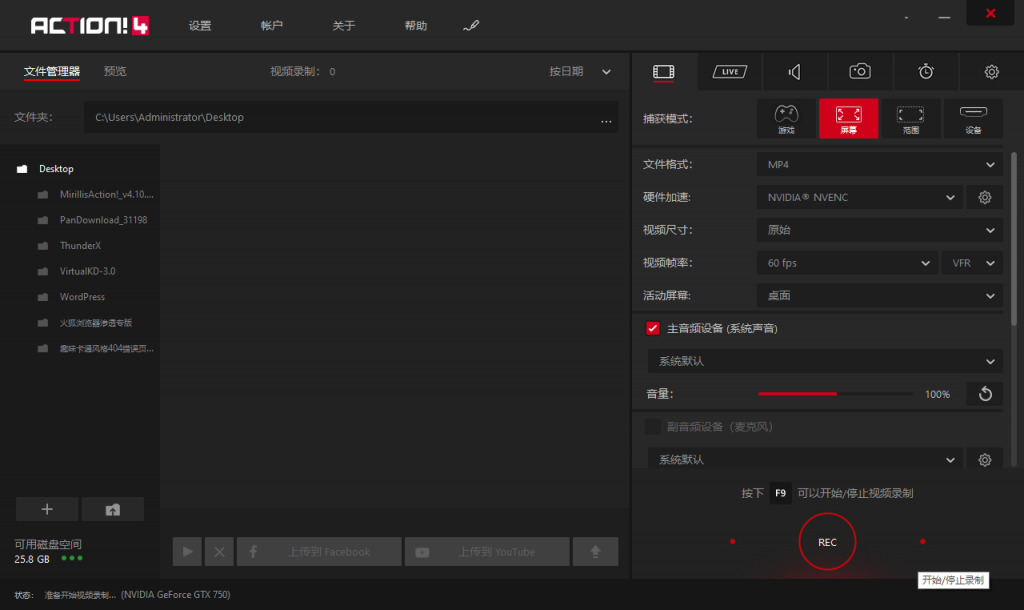Expand the 按日期 sort dropdown
The width and height of the screenshot is (1024, 610).
click(580, 72)
